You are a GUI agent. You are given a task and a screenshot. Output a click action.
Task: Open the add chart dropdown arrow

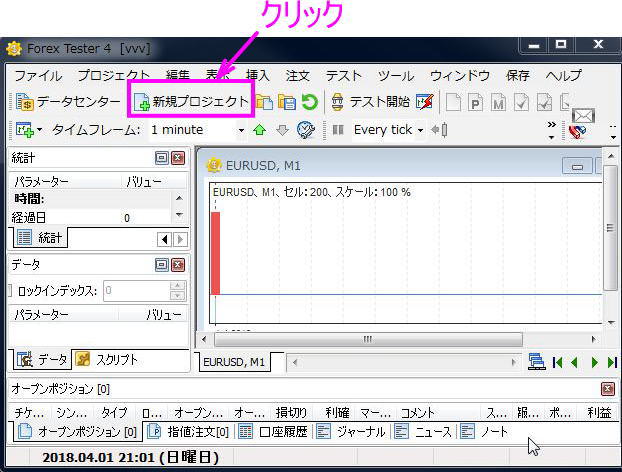pos(39,130)
